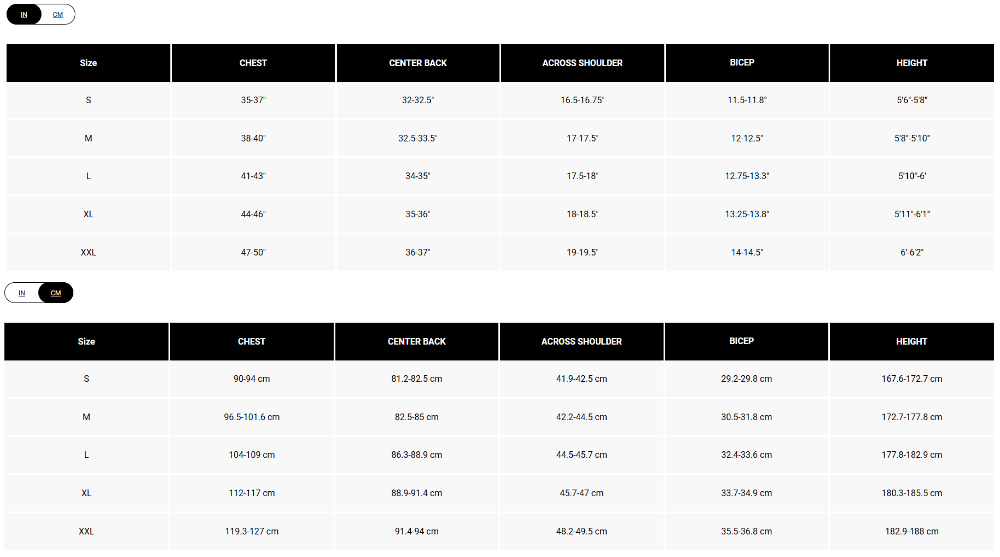Click the 96.5-101.6 cm chest cell
1000x557 pixels.
[252, 417]
